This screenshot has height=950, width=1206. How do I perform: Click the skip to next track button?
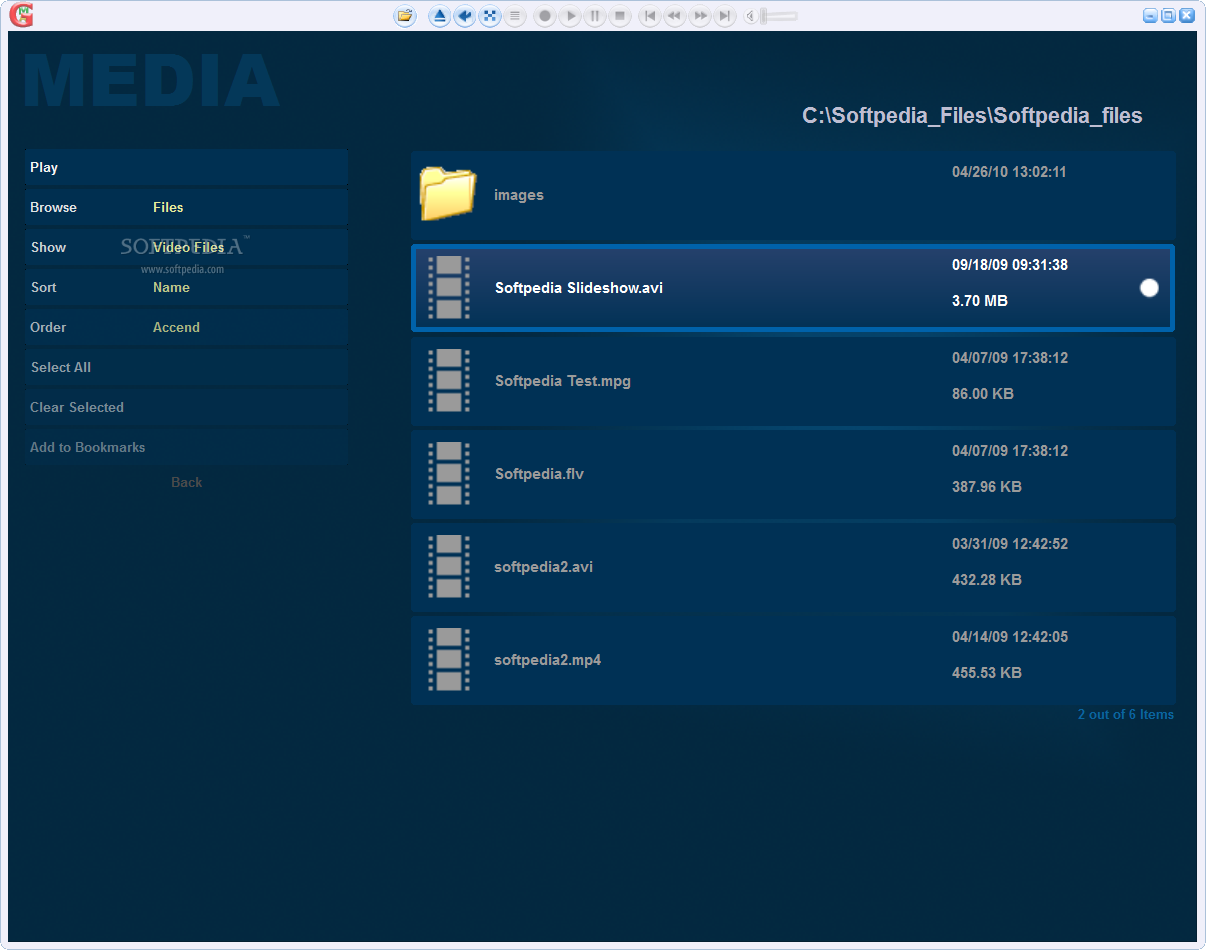pos(725,16)
